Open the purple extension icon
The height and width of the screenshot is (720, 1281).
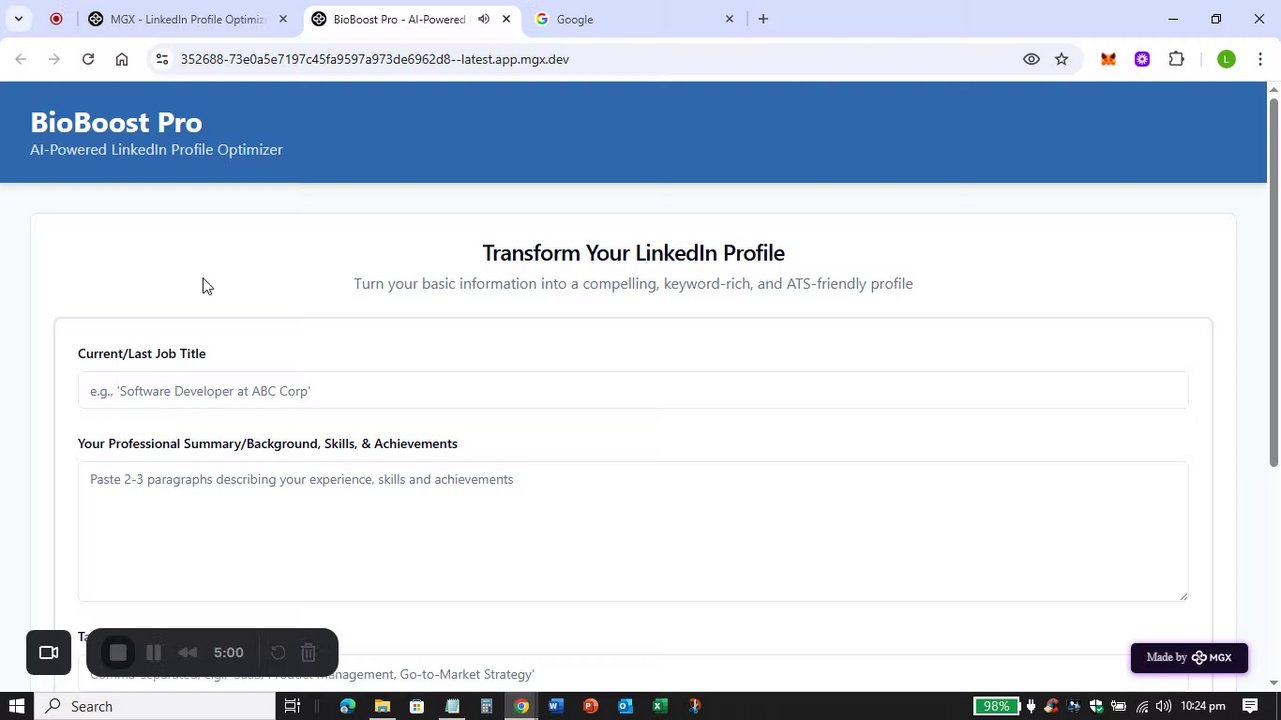click(x=1142, y=59)
